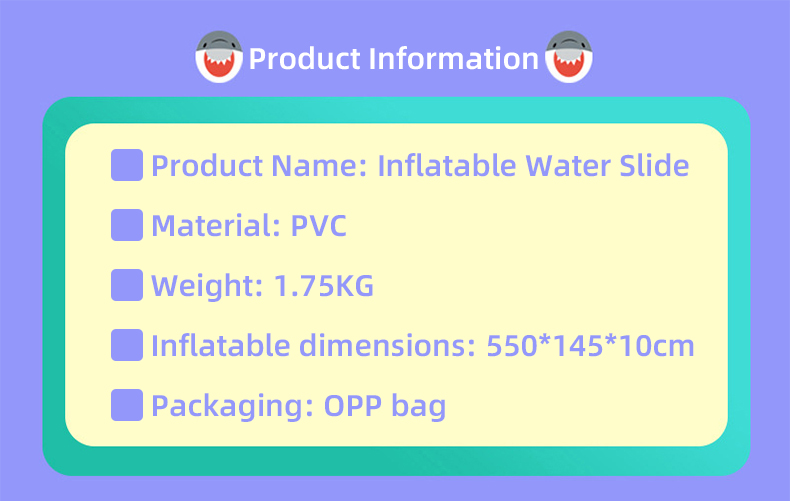Click the "1.75KG" weight value
The width and height of the screenshot is (790, 501).
pos(323,287)
